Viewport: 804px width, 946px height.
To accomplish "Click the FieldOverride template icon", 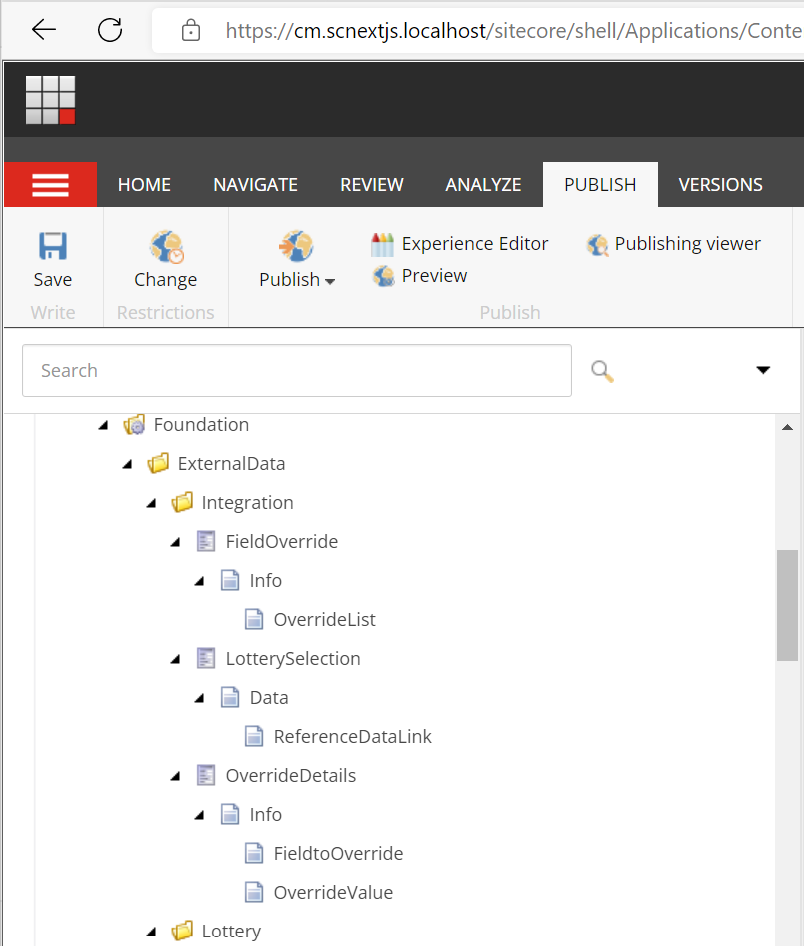I will point(206,541).
